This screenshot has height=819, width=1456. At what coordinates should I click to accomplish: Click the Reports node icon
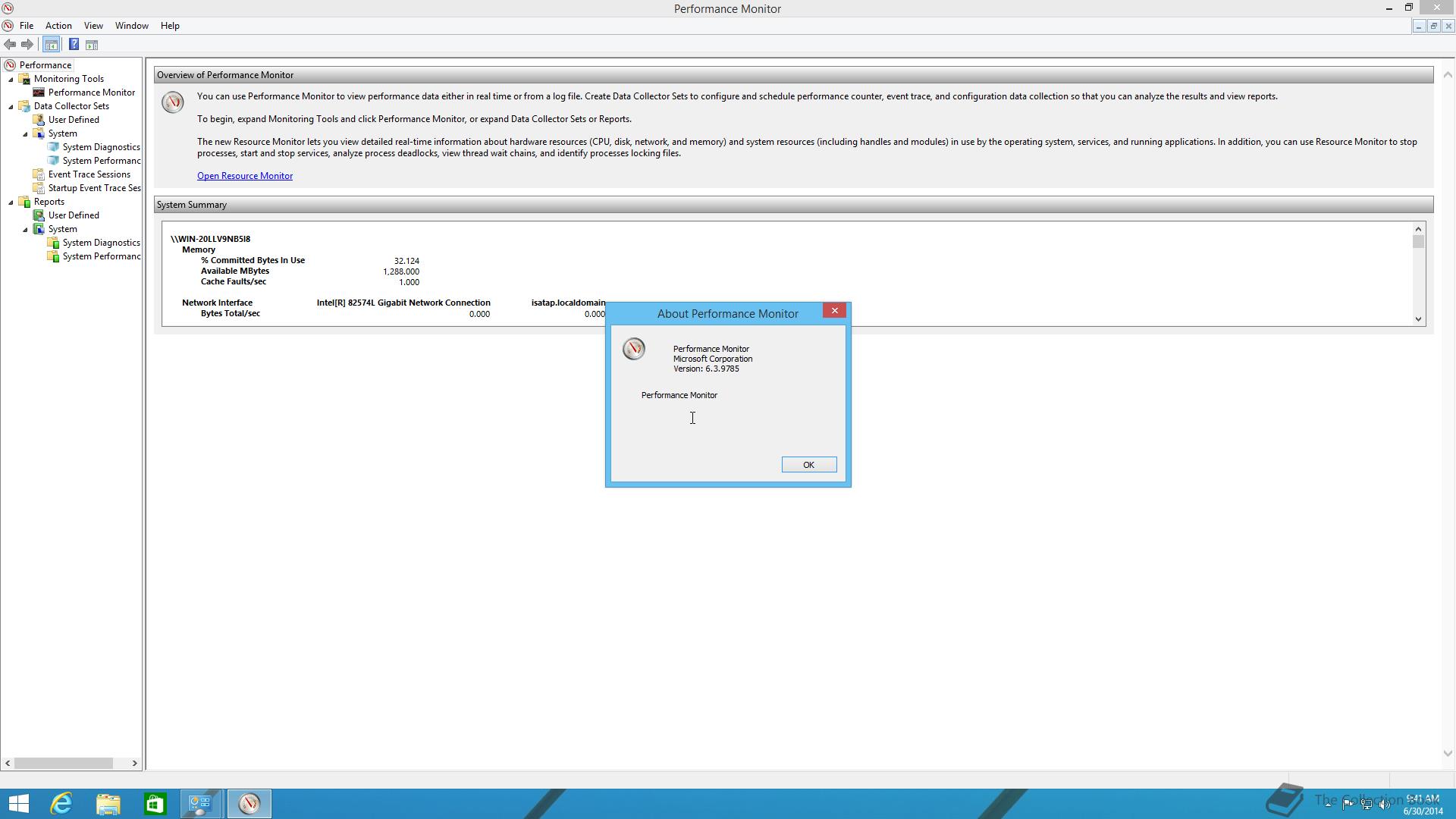pos(24,202)
